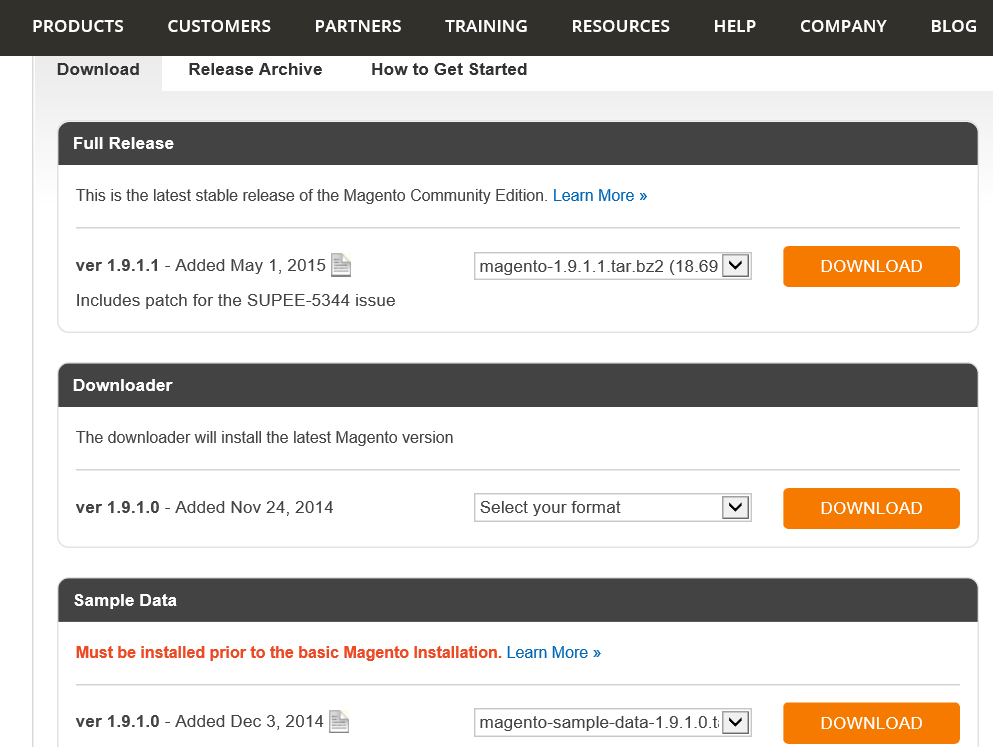
Task: Open release notes icon beside Sample Data ver 1.9.1.0
Action: (339, 722)
